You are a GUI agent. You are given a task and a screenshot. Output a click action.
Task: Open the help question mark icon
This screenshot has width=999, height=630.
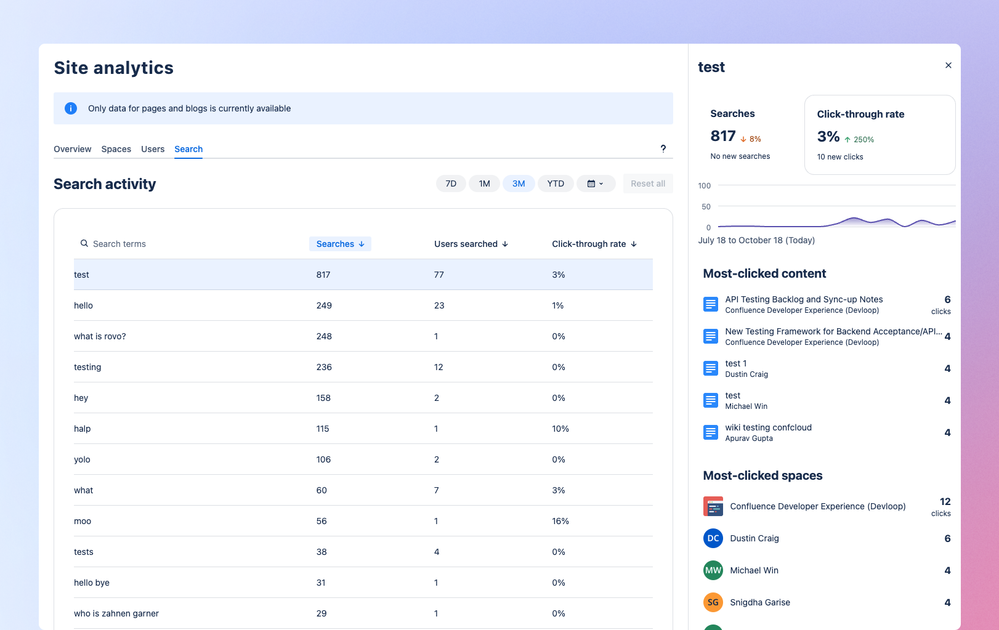[x=662, y=148]
